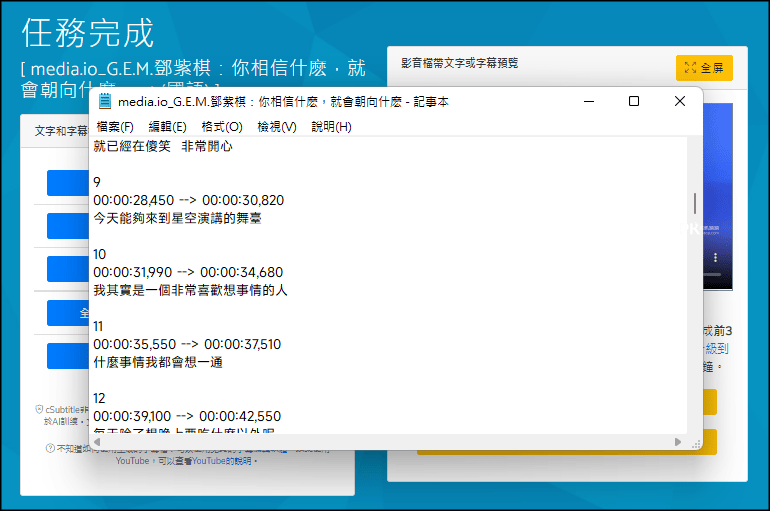Click timestamp line 00:00:39,100 --> 00:00:42,550
This screenshot has width=770, height=511.
click(187, 416)
